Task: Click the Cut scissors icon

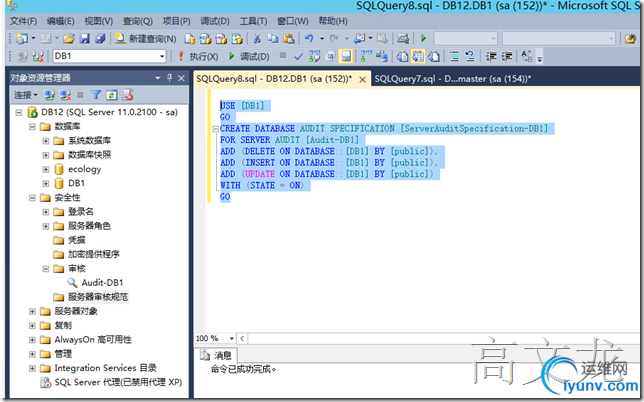Action: point(257,39)
